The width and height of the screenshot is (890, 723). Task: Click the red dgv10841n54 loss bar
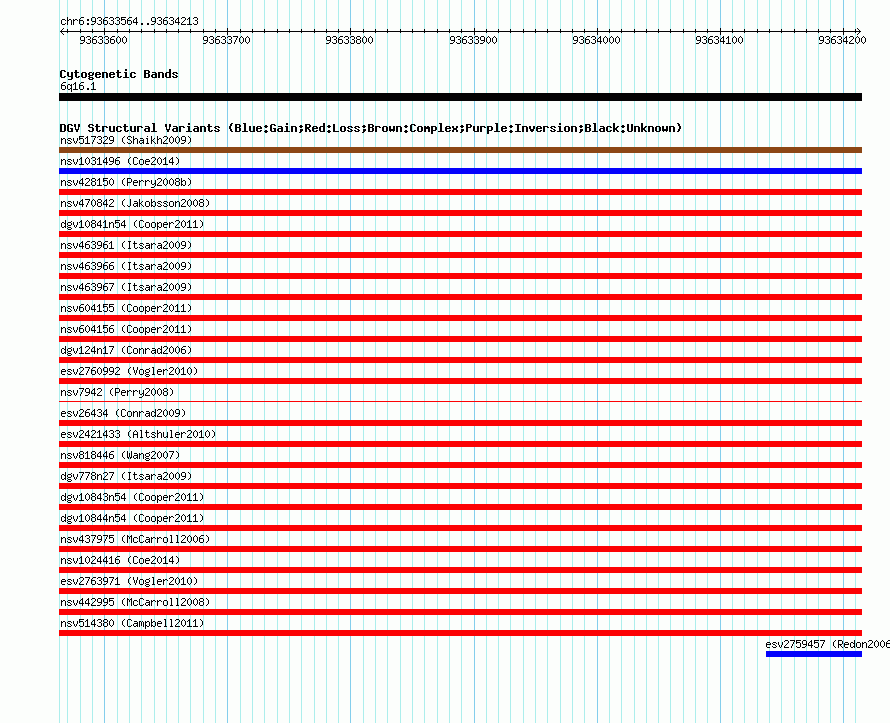click(x=460, y=234)
